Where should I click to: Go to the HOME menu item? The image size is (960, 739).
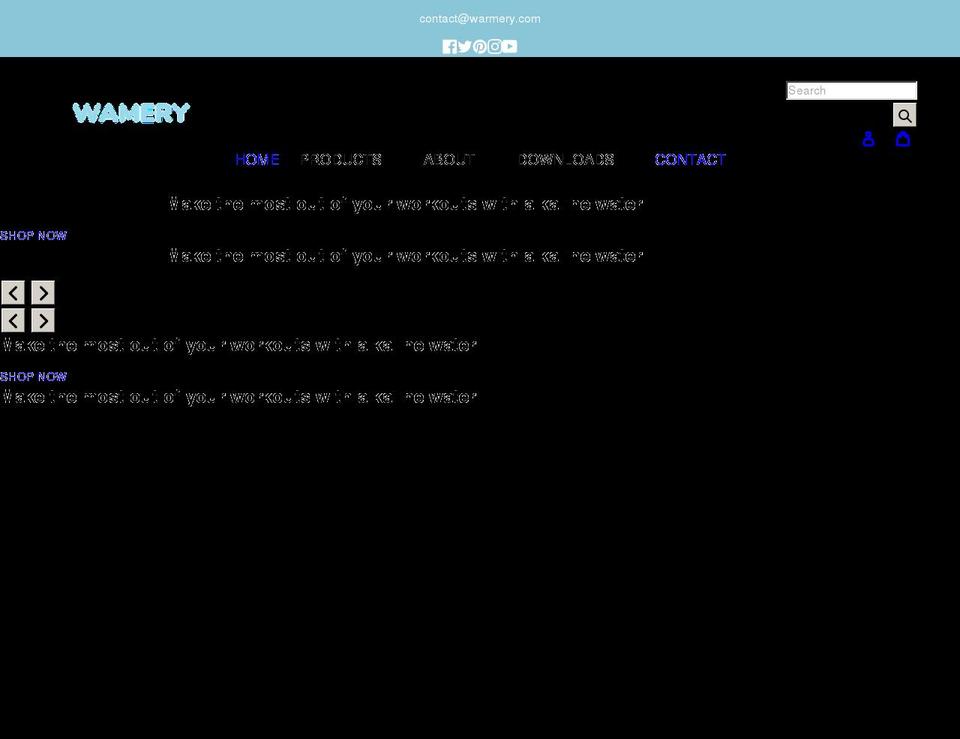click(x=257, y=160)
